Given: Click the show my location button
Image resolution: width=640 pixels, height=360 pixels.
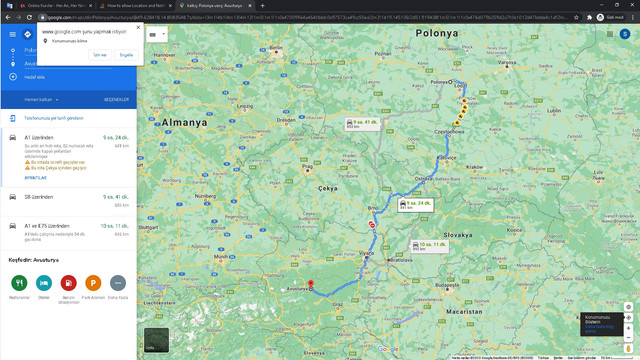Looking at the screenshot, I should 629,318.
